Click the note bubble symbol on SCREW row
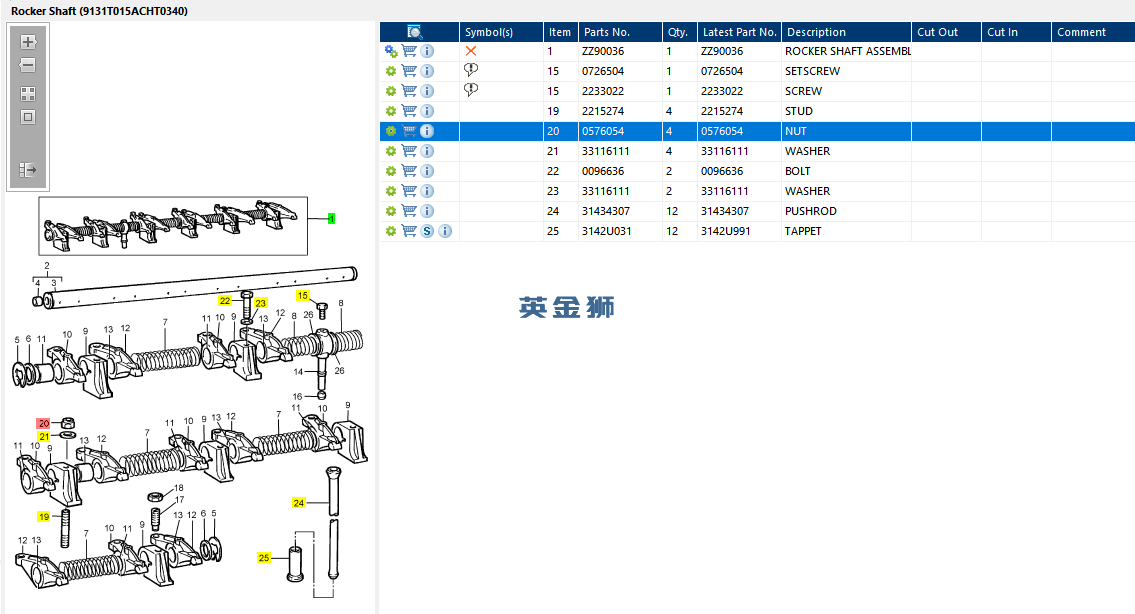 pos(471,91)
